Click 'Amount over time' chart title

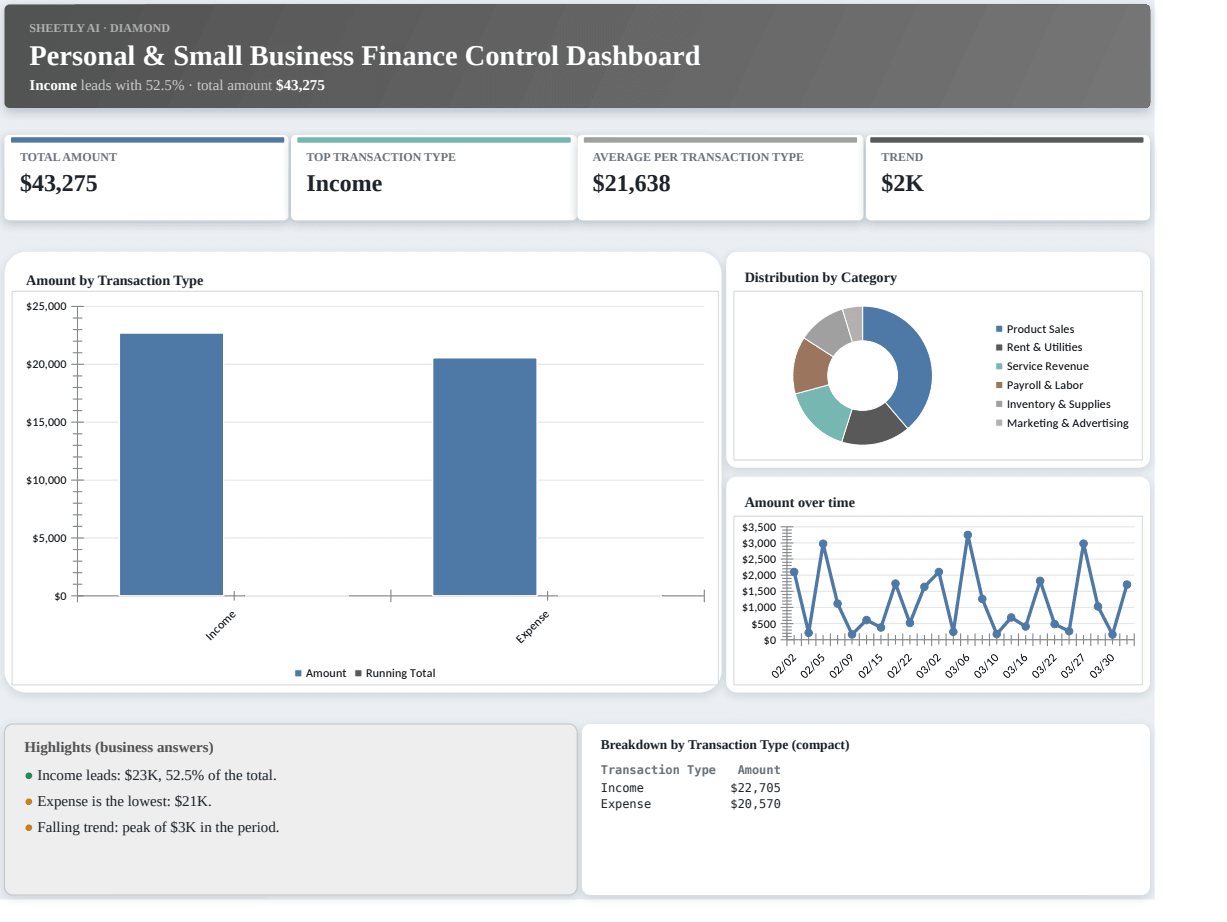pos(799,503)
